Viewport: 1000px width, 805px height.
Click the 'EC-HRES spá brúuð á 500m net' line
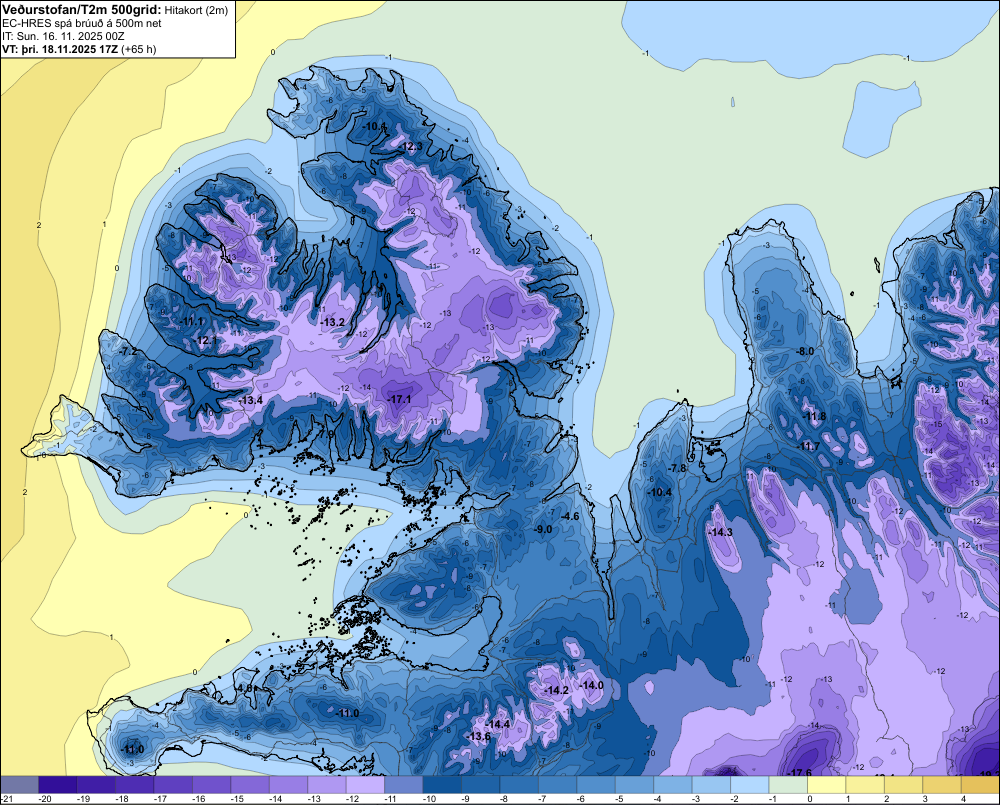pos(82,24)
